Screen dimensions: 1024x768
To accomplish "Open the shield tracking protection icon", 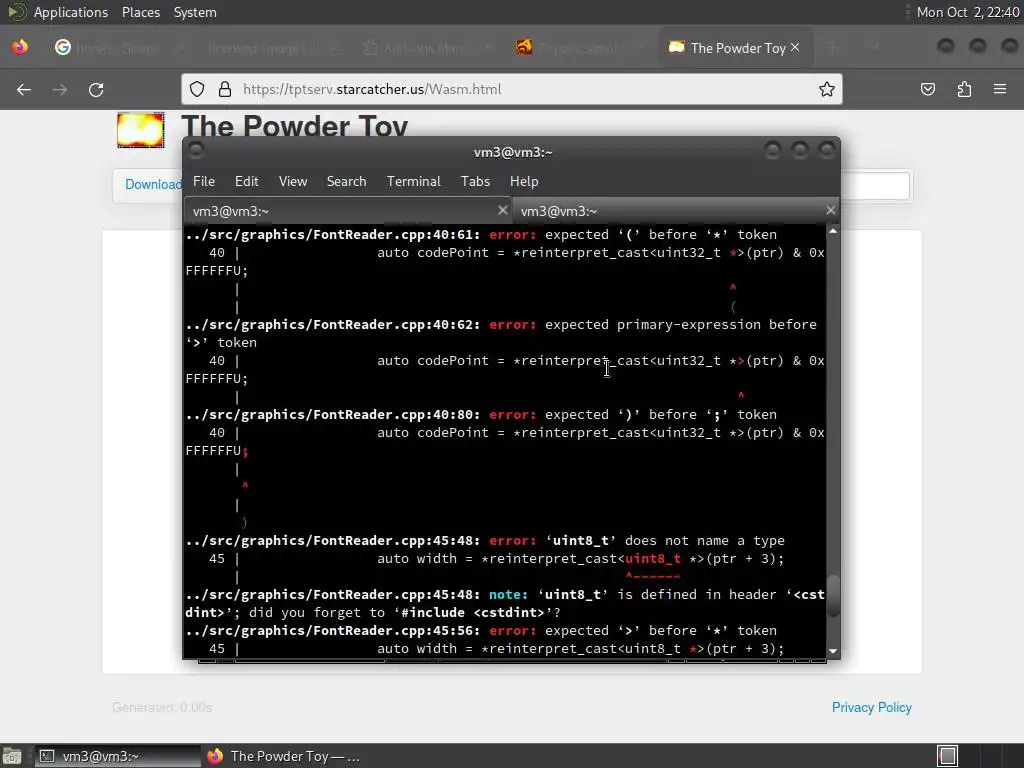I will (x=197, y=89).
